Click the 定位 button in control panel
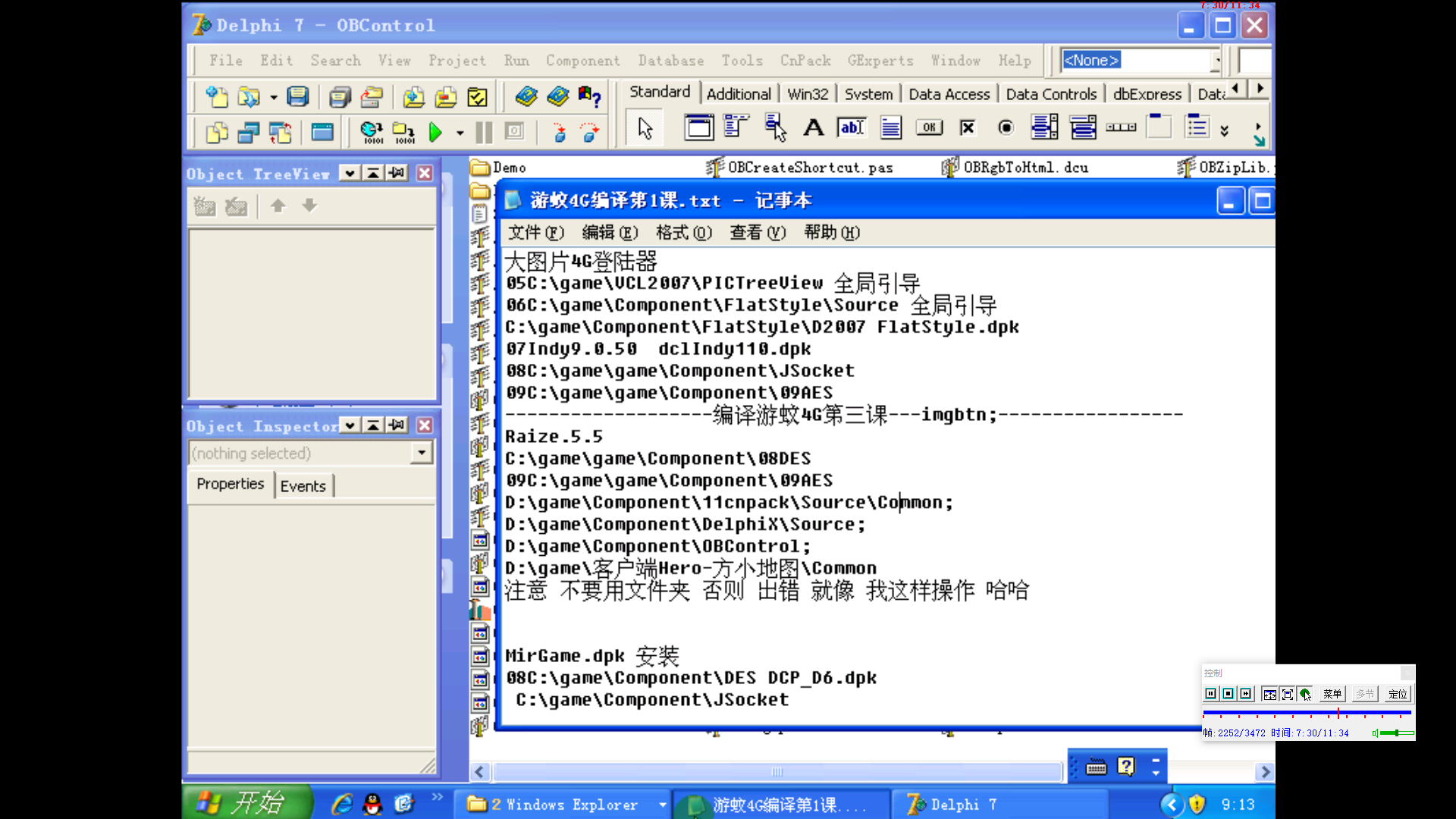 1397,694
